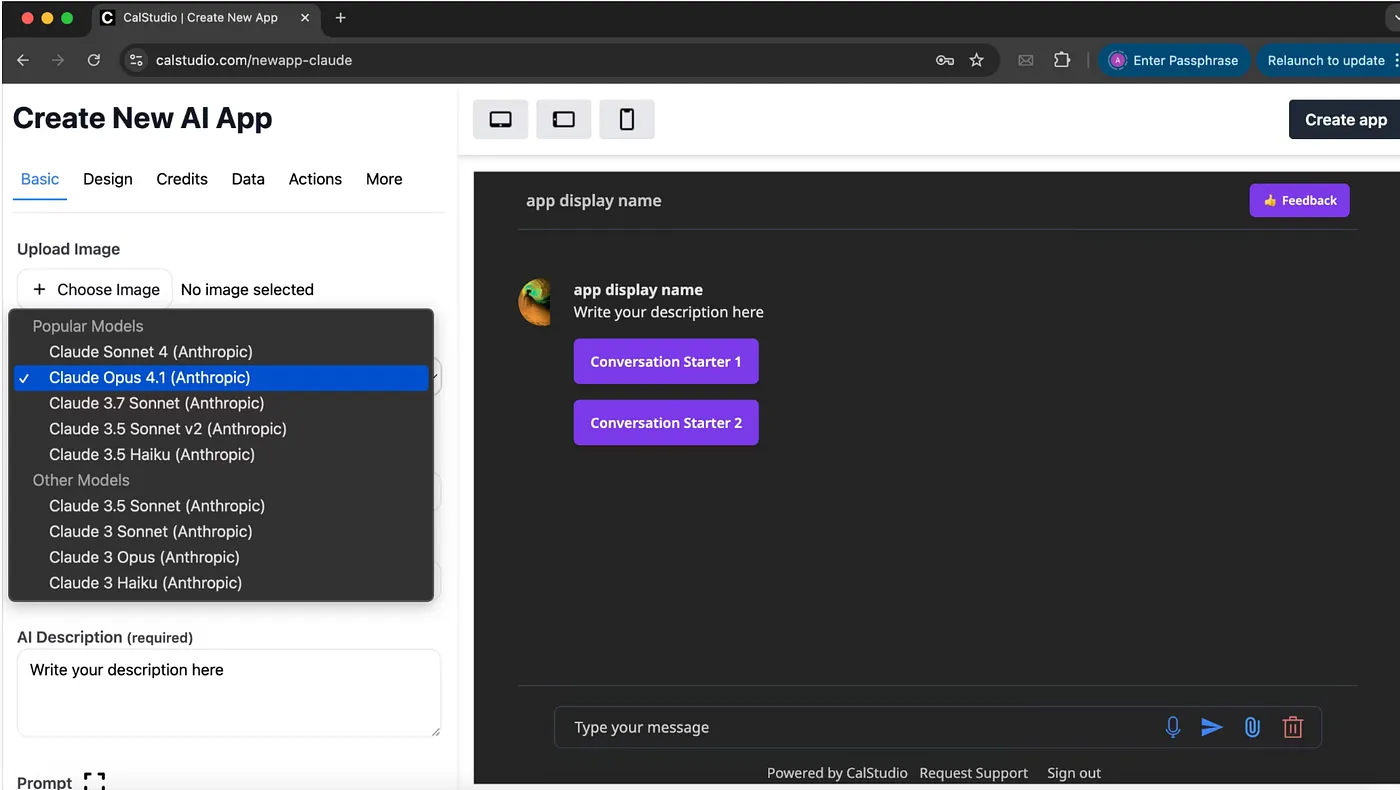The width and height of the screenshot is (1400, 790).
Task: Click AI Description text area
Action: [229, 693]
